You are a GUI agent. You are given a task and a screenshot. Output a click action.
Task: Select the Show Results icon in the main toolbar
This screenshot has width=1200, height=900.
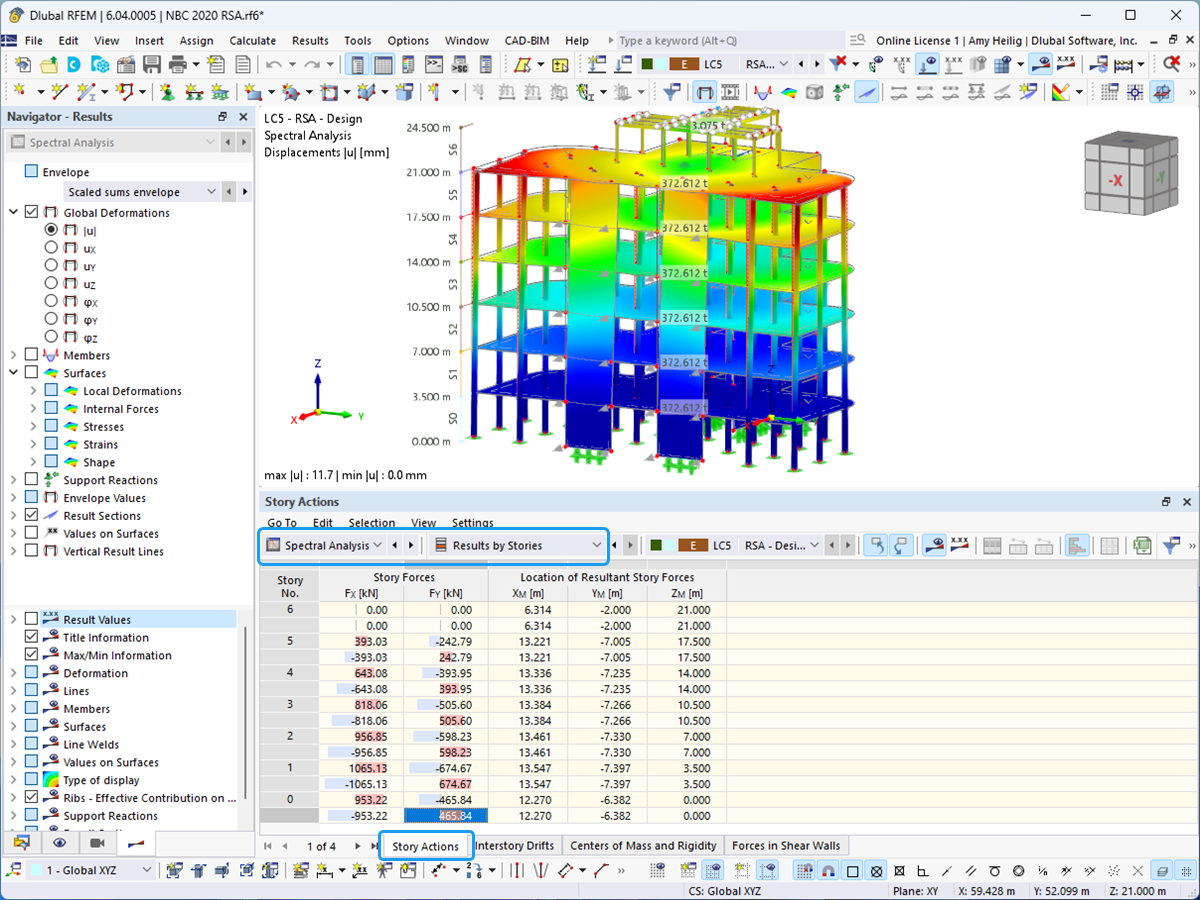[x=1043, y=62]
